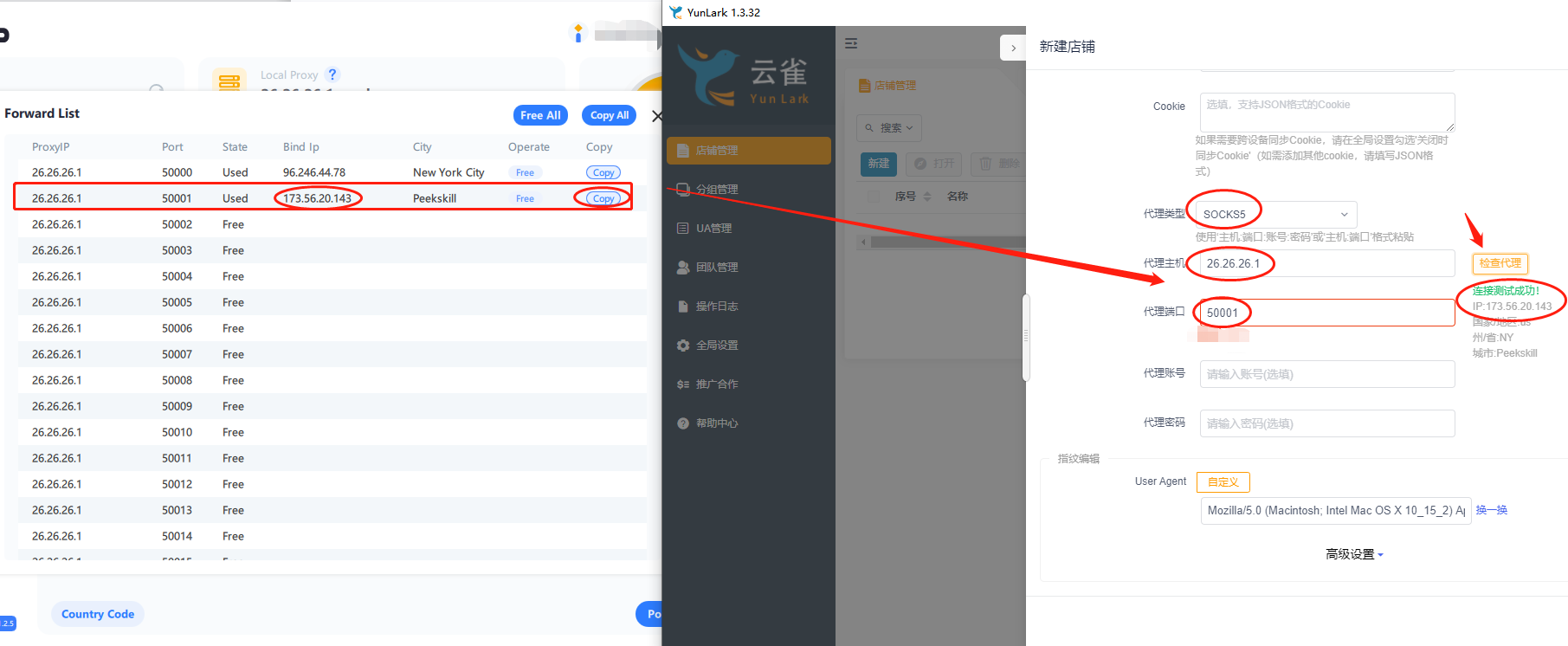Click 团队管理 sidebar people icon
The height and width of the screenshot is (646, 1568).
[x=683, y=268]
